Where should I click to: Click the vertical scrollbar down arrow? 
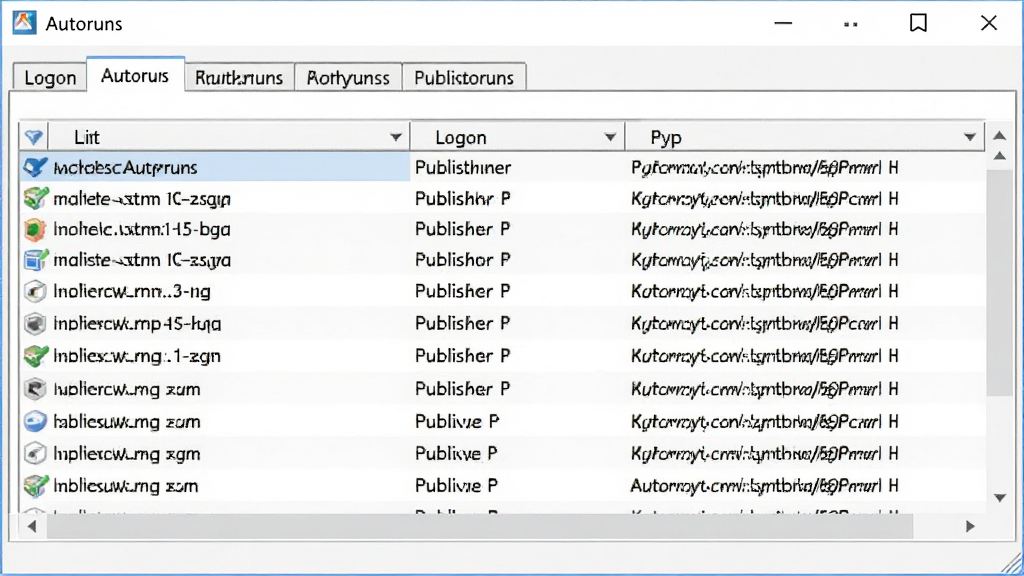(x=999, y=498)
